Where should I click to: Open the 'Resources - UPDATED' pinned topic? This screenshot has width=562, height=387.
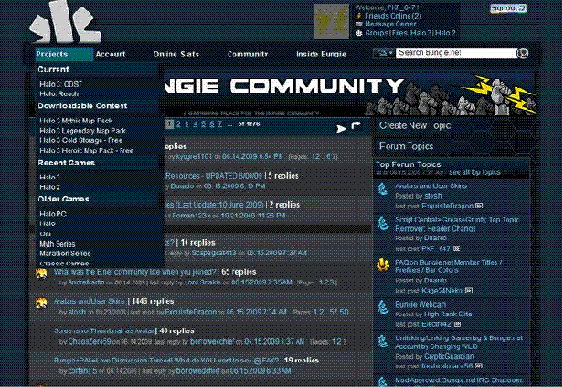213,176
